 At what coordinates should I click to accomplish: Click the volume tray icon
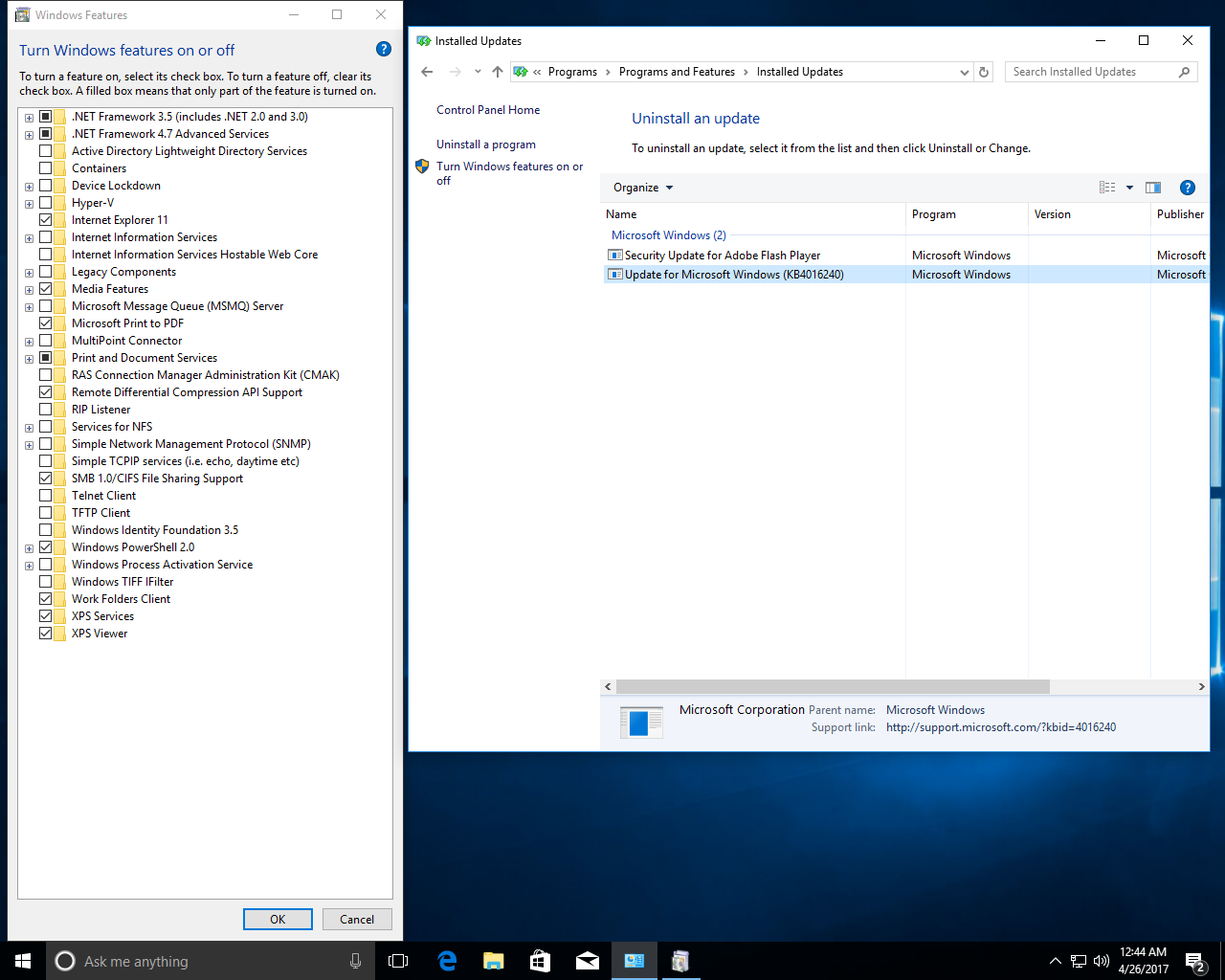[x=1102, y=961]
